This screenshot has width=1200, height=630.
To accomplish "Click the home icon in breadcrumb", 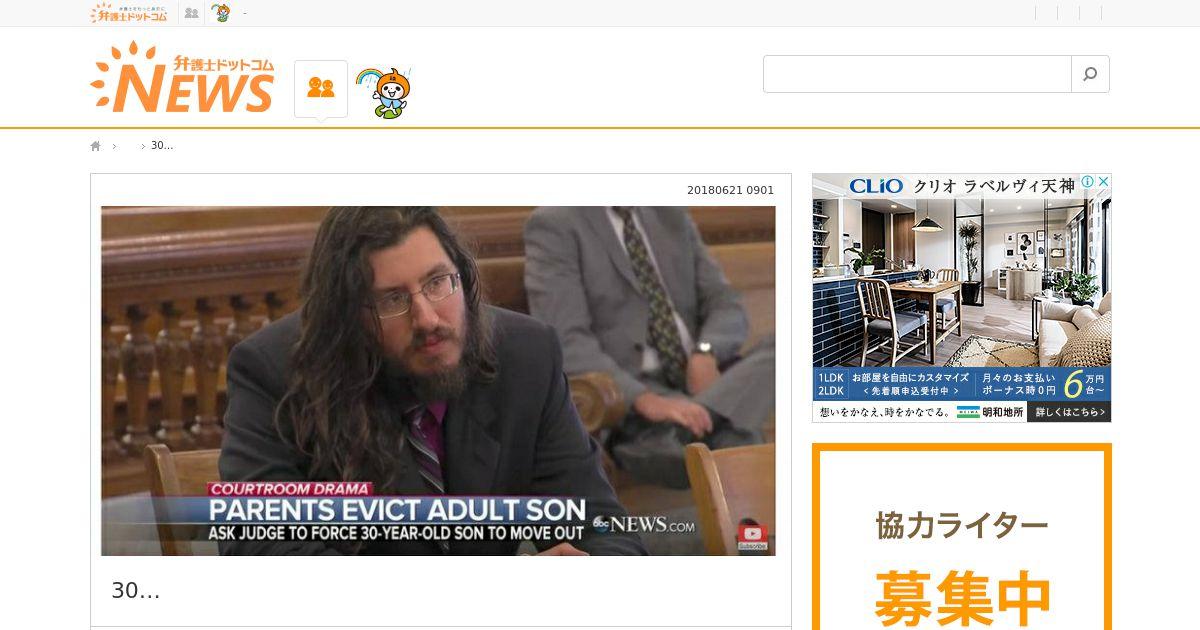I will [96, 146].
